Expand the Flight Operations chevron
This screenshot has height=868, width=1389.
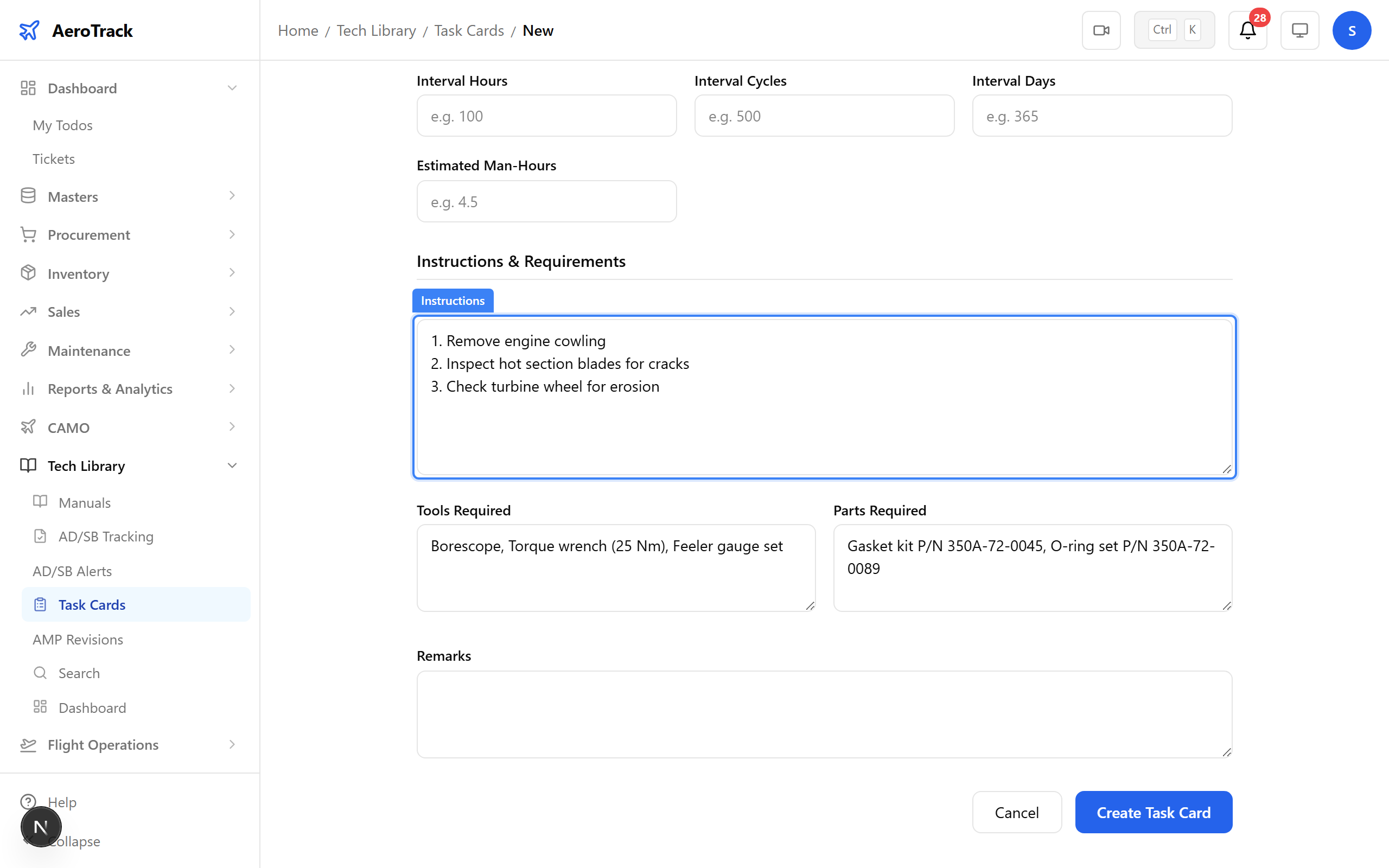232,744
